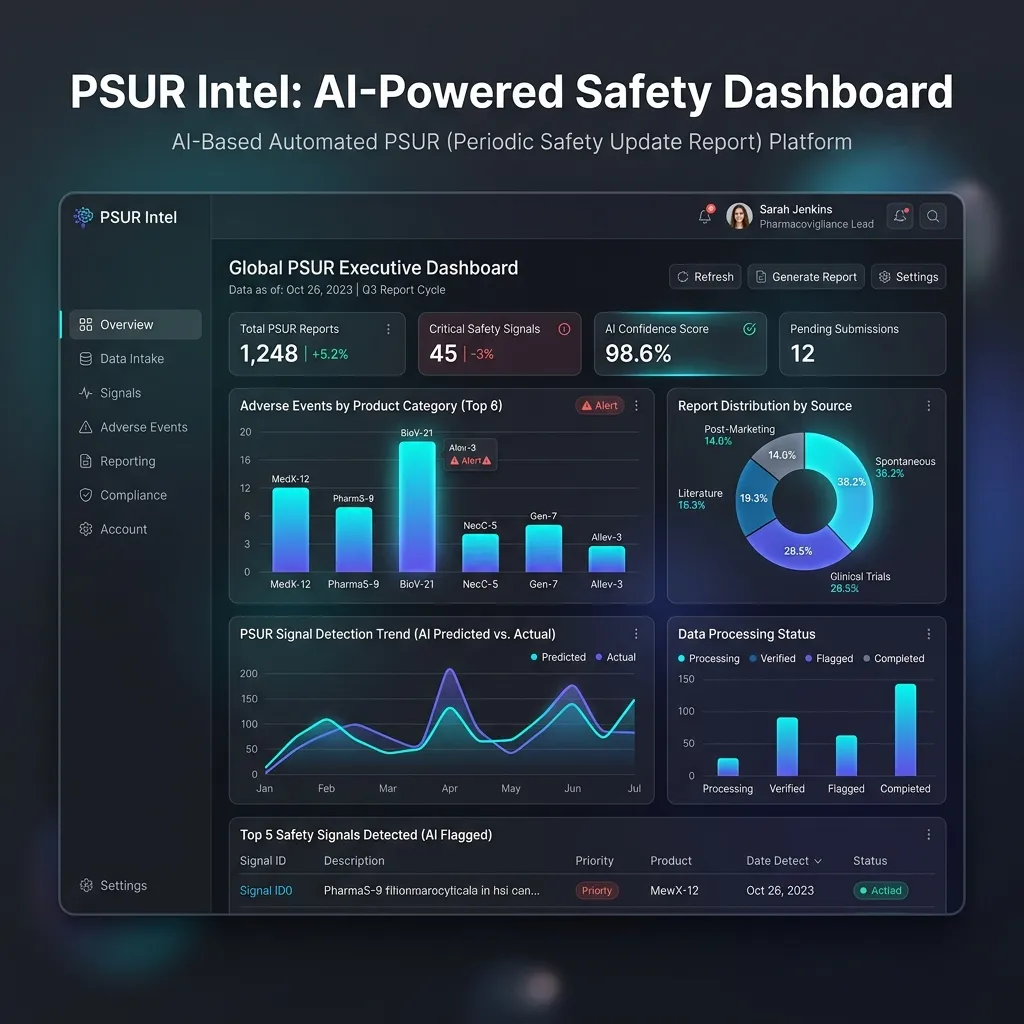Open Total PSUR Reports card options menu

tap(389, 329)
